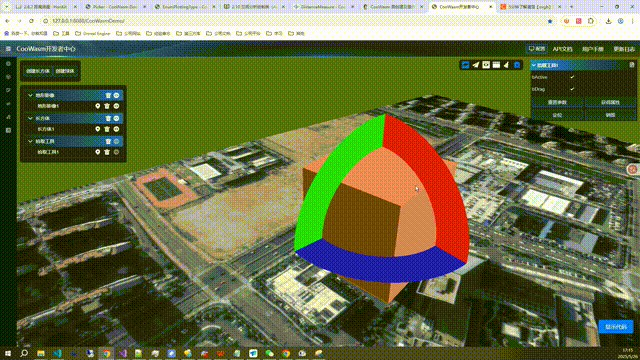Delete 拾取工具1 item with trash icon
The image size is (640, 360).
(x=107, y=152)
